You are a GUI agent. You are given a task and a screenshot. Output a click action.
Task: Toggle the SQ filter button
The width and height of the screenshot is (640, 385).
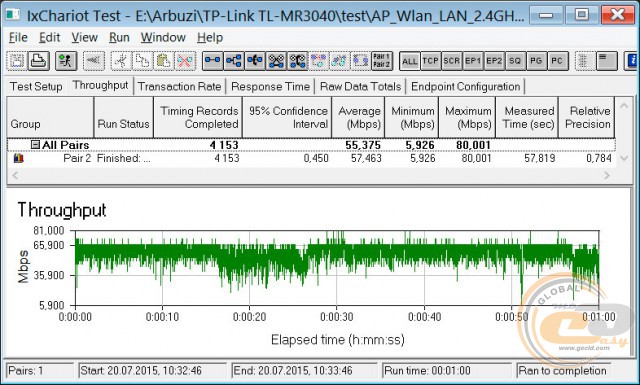[515, 61]
